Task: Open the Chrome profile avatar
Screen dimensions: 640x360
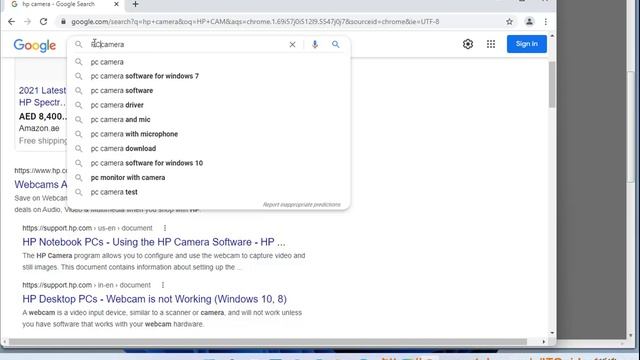Action: click(529, 22)
